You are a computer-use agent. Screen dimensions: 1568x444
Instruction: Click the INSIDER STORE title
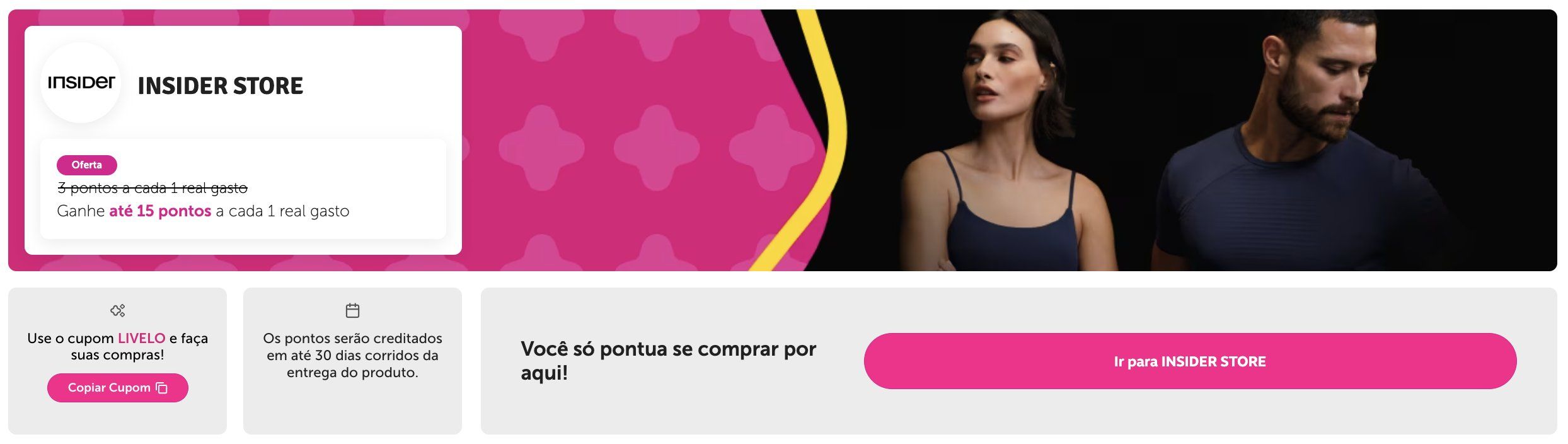coord(221,86)
